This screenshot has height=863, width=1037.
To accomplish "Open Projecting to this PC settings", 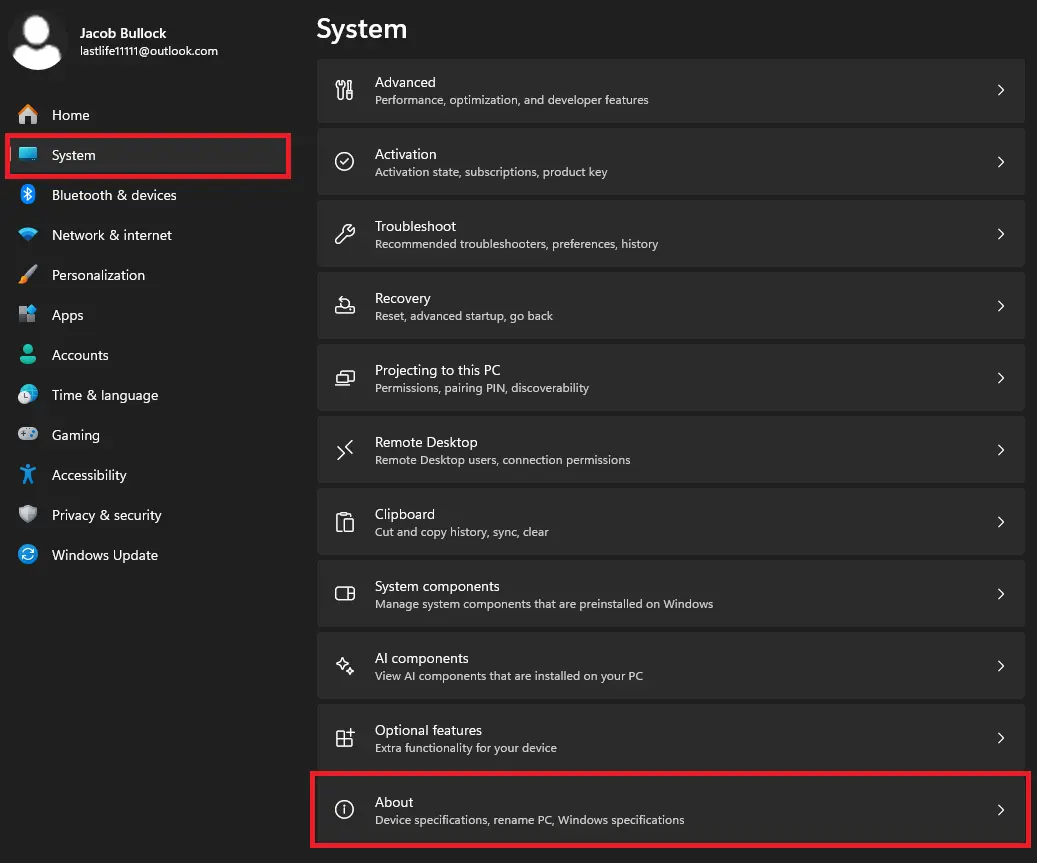I will 670,378.
